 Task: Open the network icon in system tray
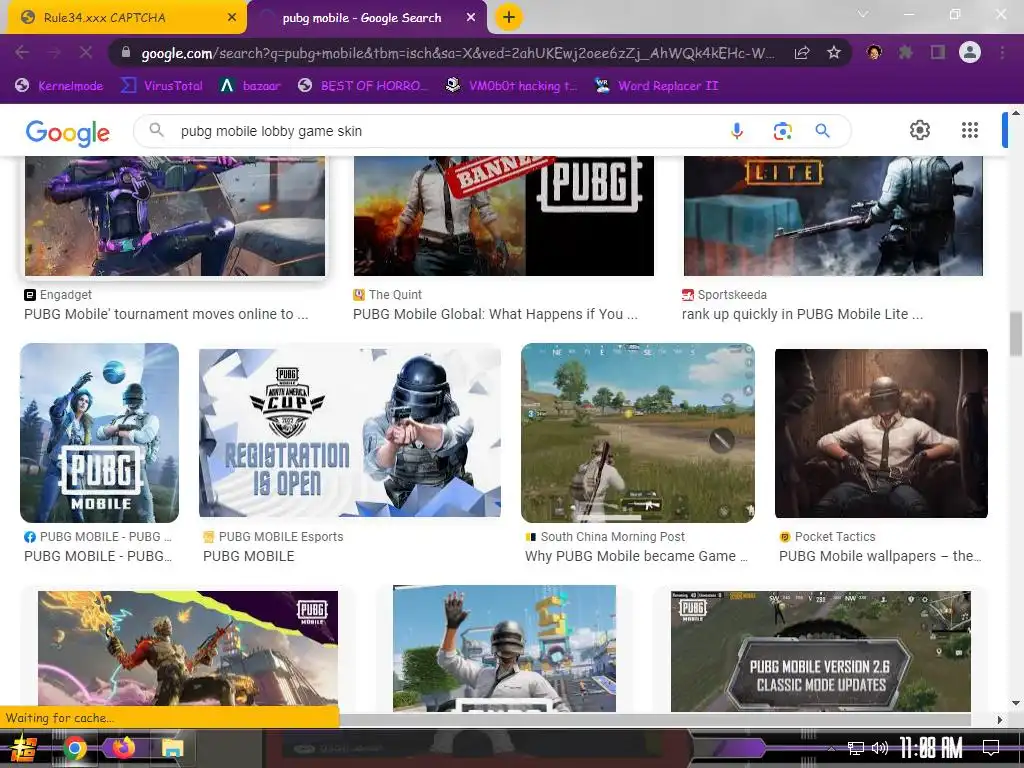pos(855,748)
